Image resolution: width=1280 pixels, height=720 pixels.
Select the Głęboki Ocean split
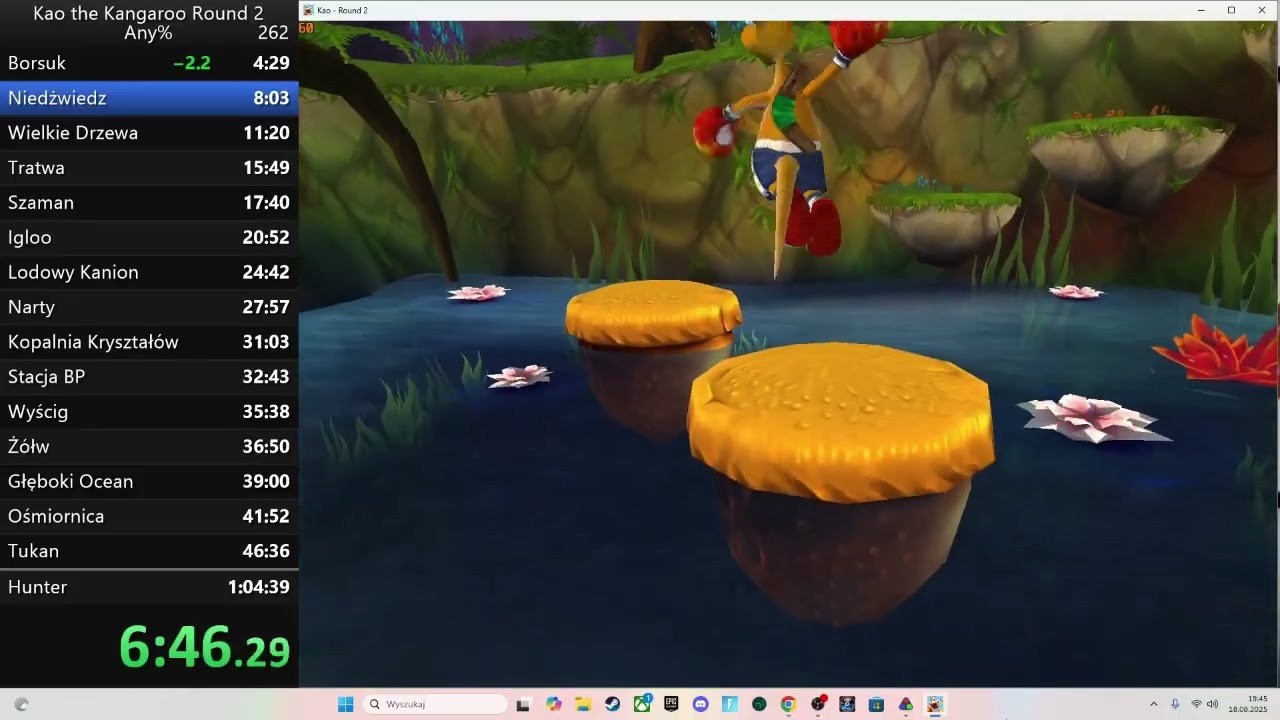pyautogui.click(x=149, y=481)
